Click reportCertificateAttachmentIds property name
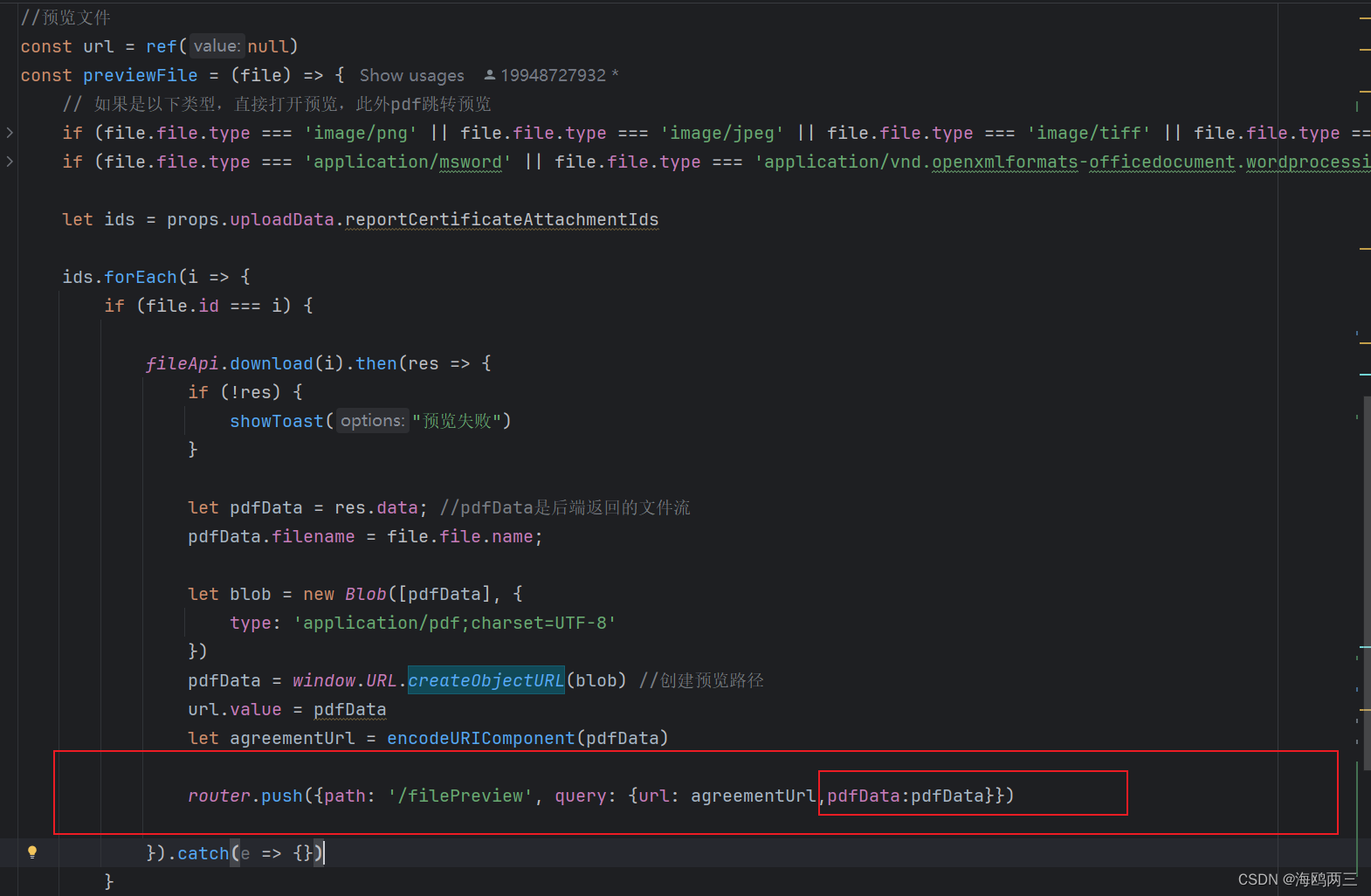The height and width of the screenshot is (896, 1371). point(502,219)
